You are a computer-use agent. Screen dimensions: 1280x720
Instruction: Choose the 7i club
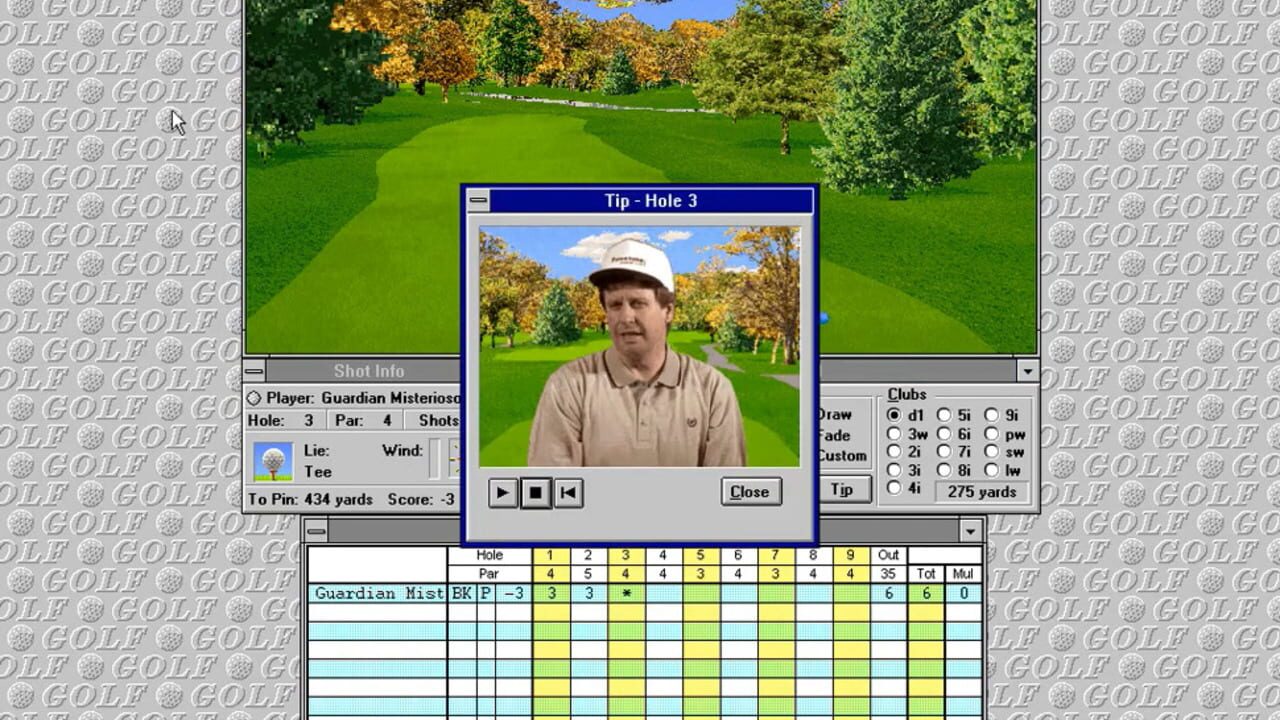point(954,452)
